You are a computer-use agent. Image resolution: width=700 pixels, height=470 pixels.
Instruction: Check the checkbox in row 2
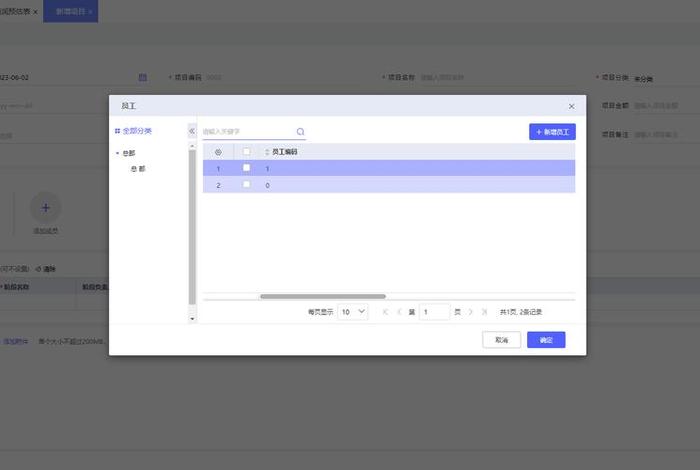[246, 184]
